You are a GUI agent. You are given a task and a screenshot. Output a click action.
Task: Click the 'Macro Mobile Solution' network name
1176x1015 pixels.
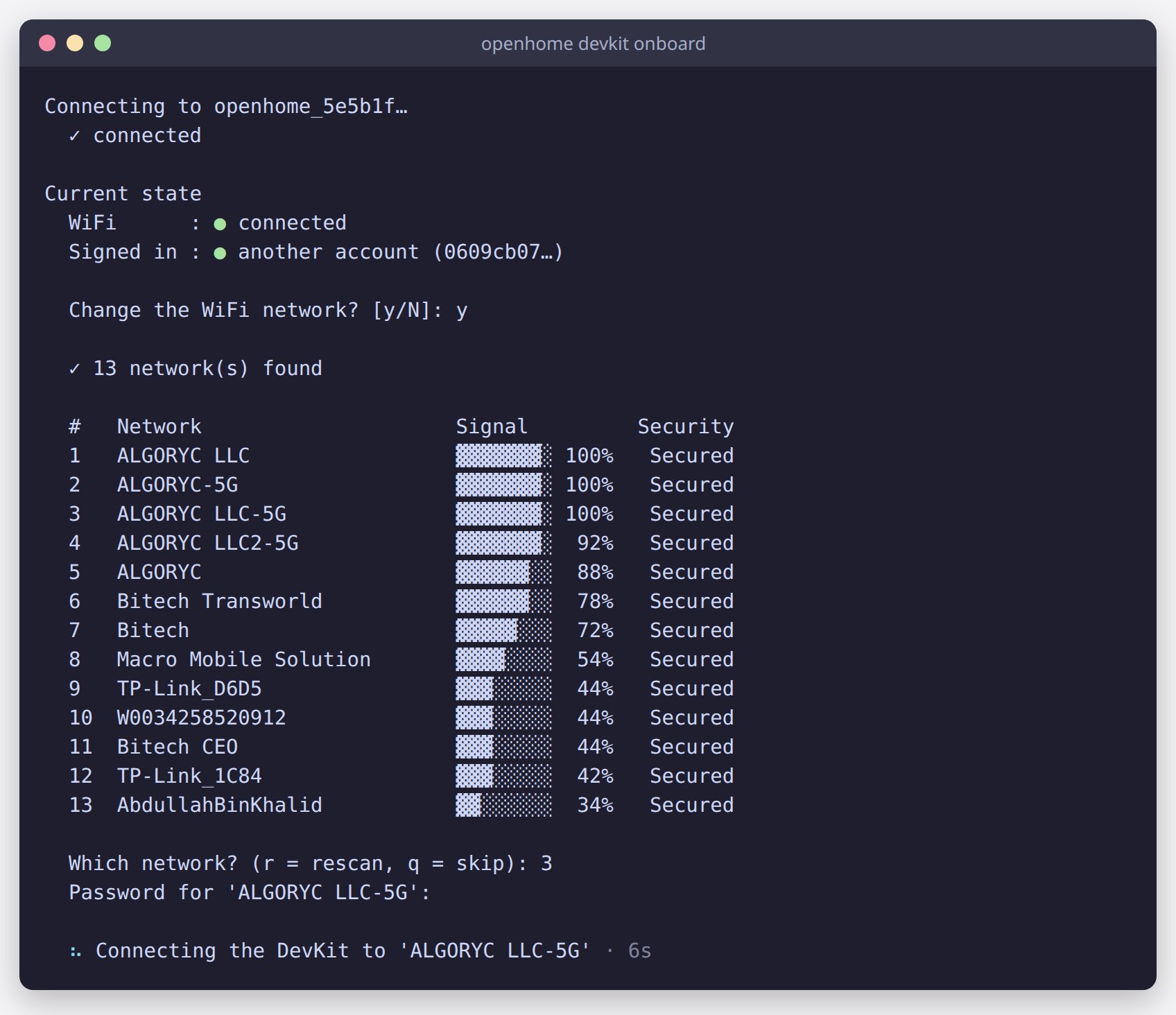click(x=244, y=659)
